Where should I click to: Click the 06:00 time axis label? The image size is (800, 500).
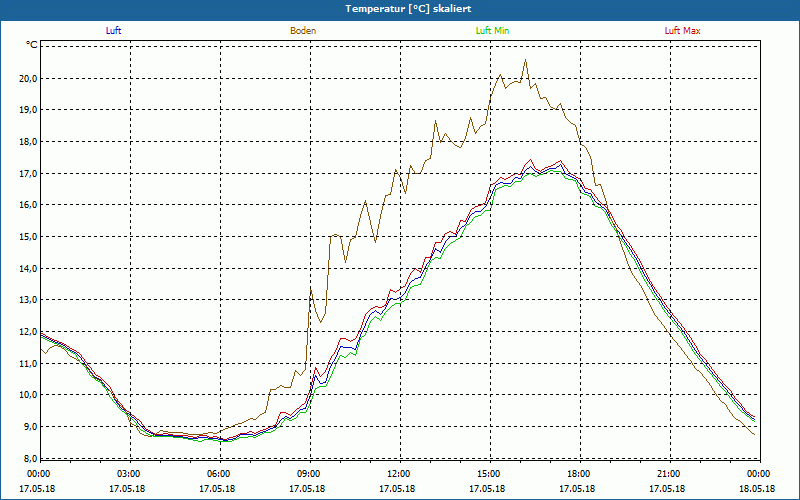click(x=220, y=474)
